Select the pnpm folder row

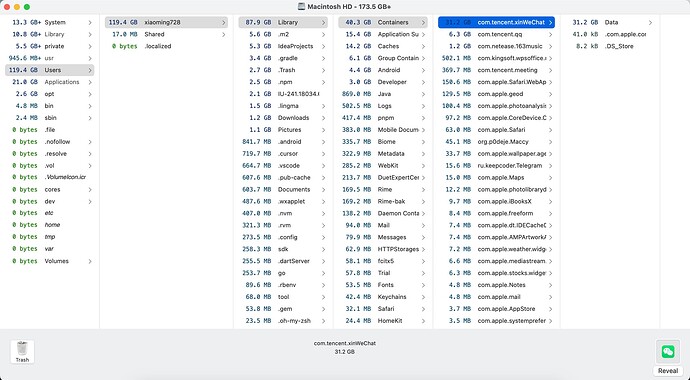(x=383, y=118)
